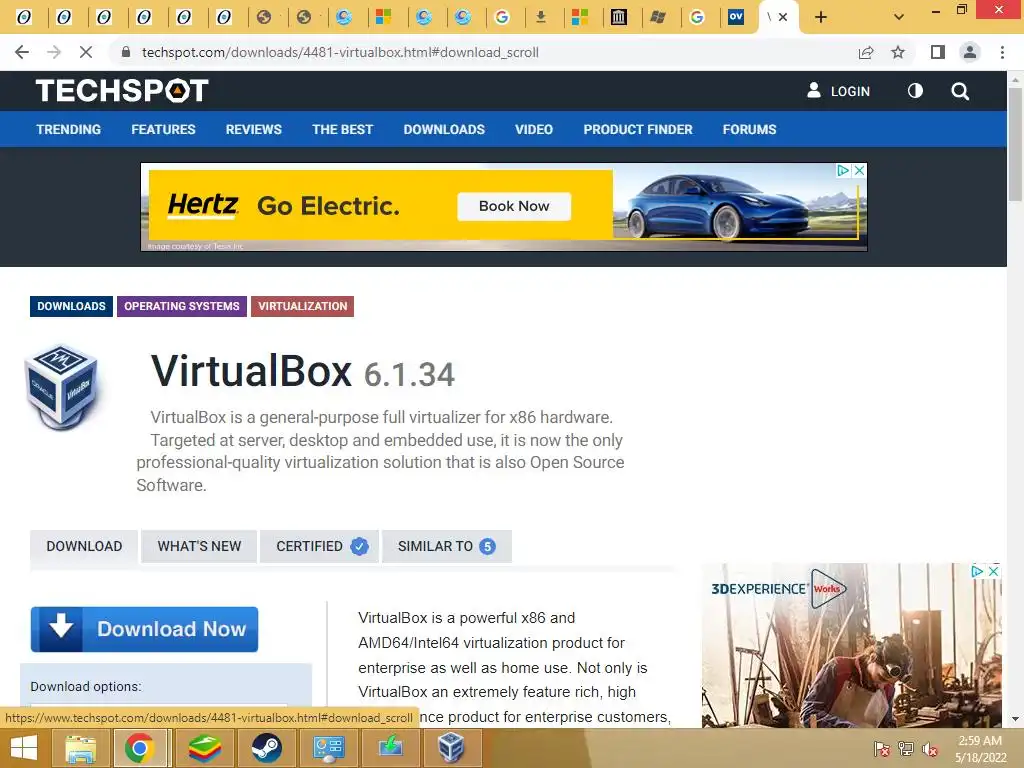Open the TechSpot logo homepage

coord(122,91)
